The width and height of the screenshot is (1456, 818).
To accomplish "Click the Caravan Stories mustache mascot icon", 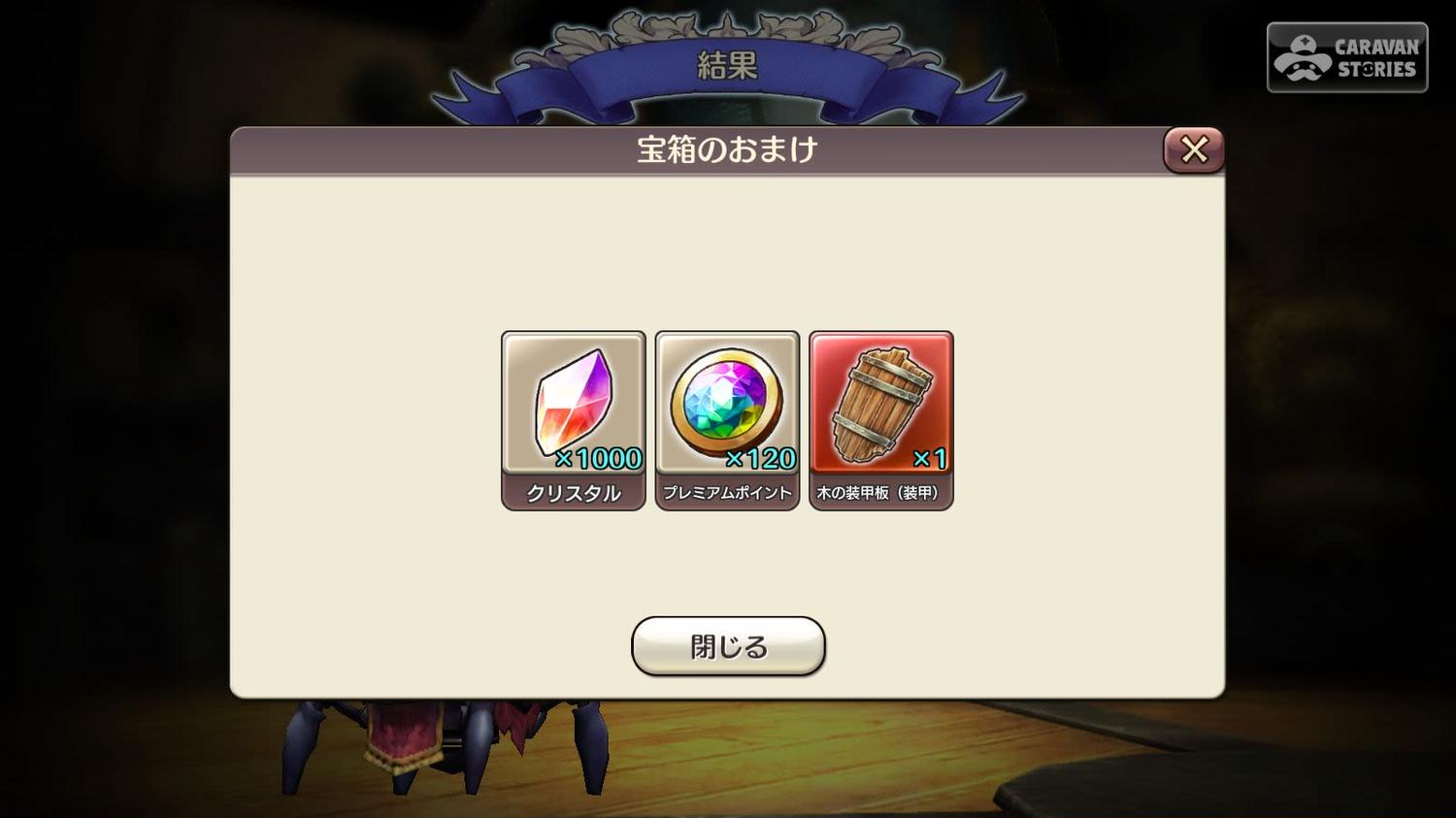I will coord(1302,58).
